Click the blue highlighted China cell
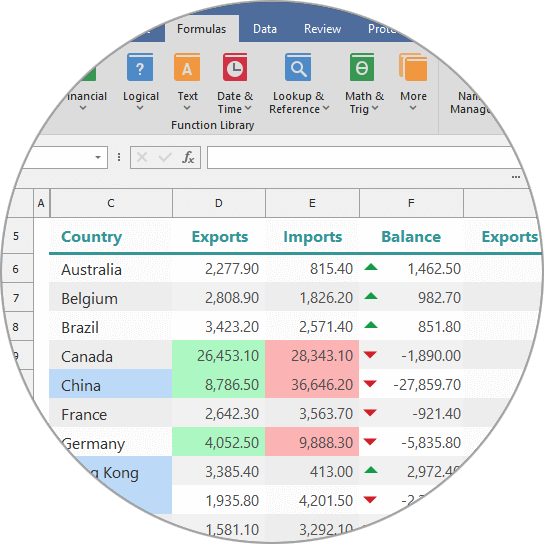The width and height of the screenshot is (544, 544). pos(110,384)
